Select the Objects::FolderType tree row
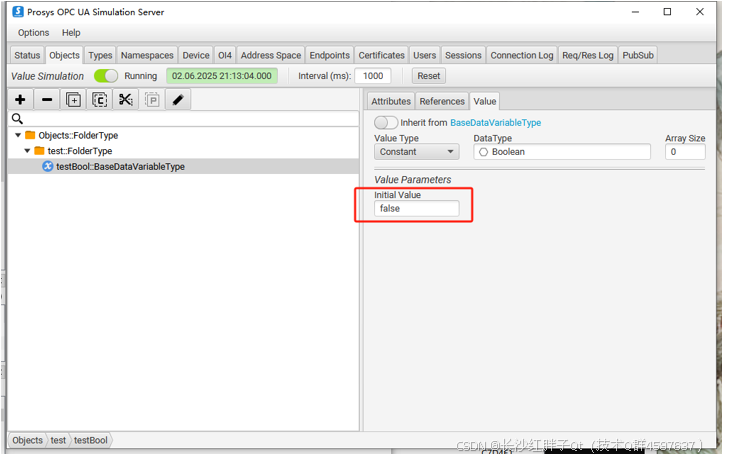729x459 pixels. click(184, 135)
